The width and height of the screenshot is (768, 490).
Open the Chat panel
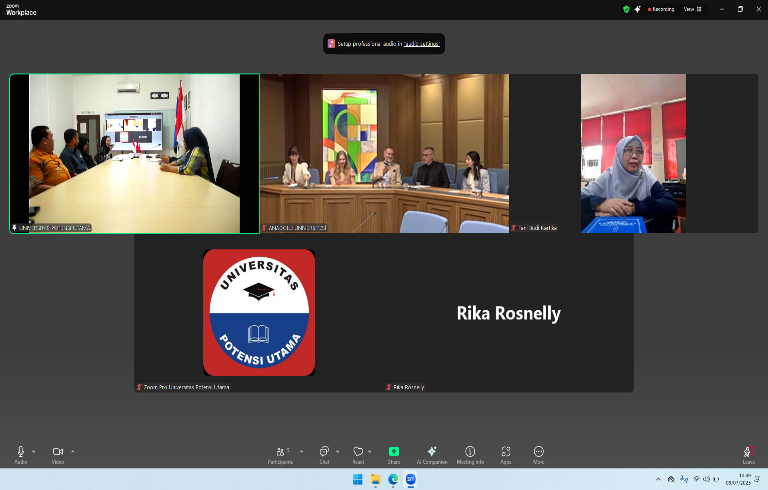pyautogui.click(x=324, y=452)
